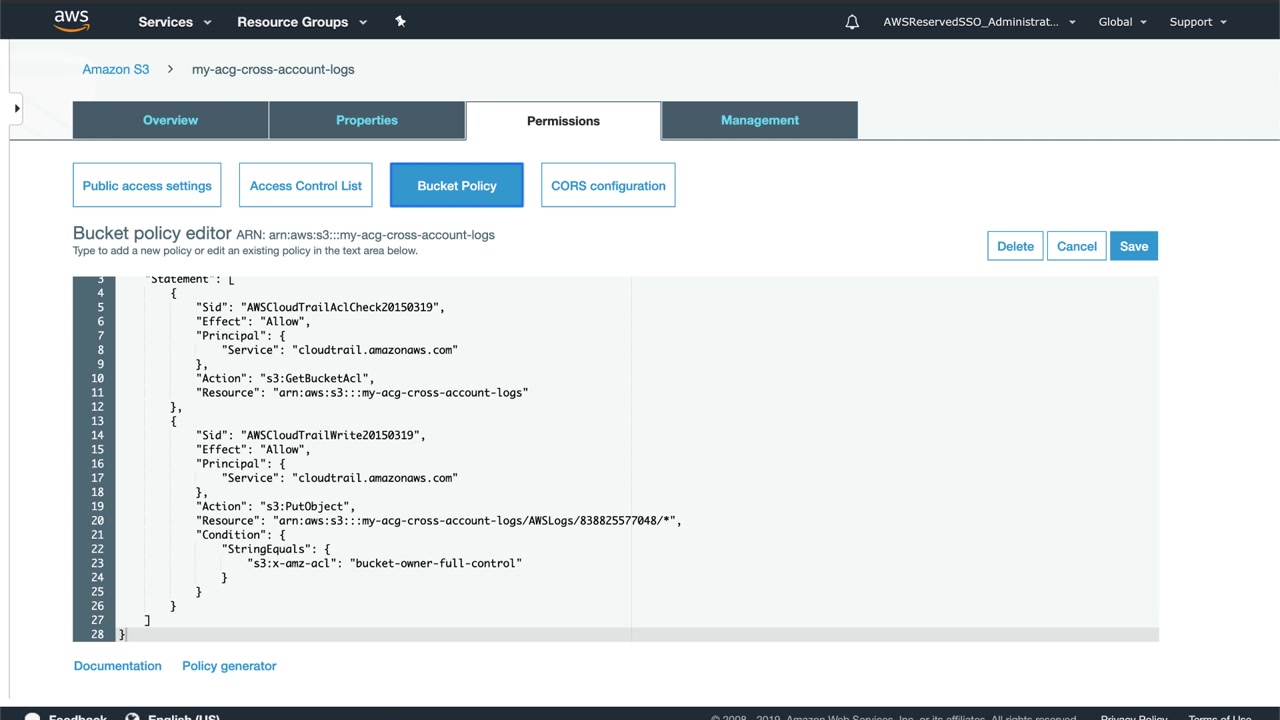Go back to Amazon S3 via breadcrumb
The image size is (1280, 720).
[x=116, y=69]
